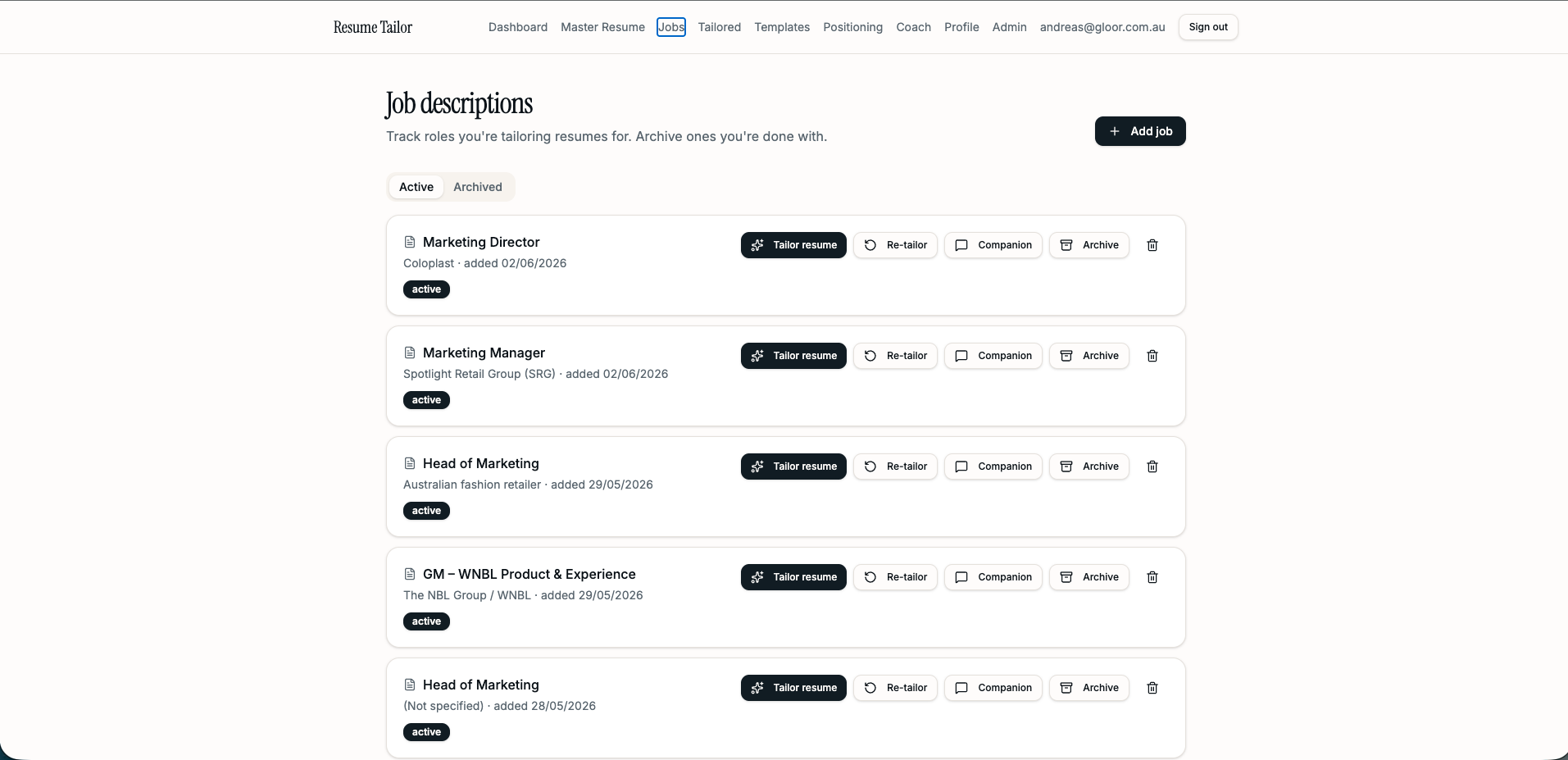1568x760 pixels.
Task: Open Companion for Marketing Director
Action: coord(993,245)
